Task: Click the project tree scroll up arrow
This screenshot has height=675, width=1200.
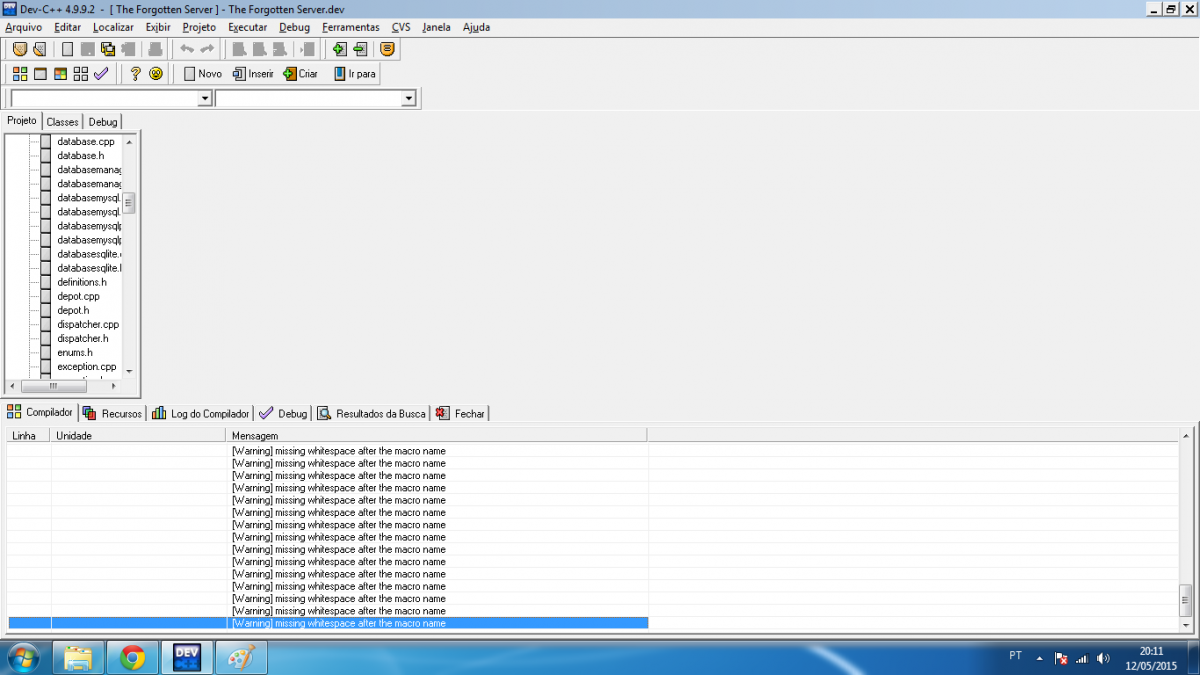Action: coord(128,141)
